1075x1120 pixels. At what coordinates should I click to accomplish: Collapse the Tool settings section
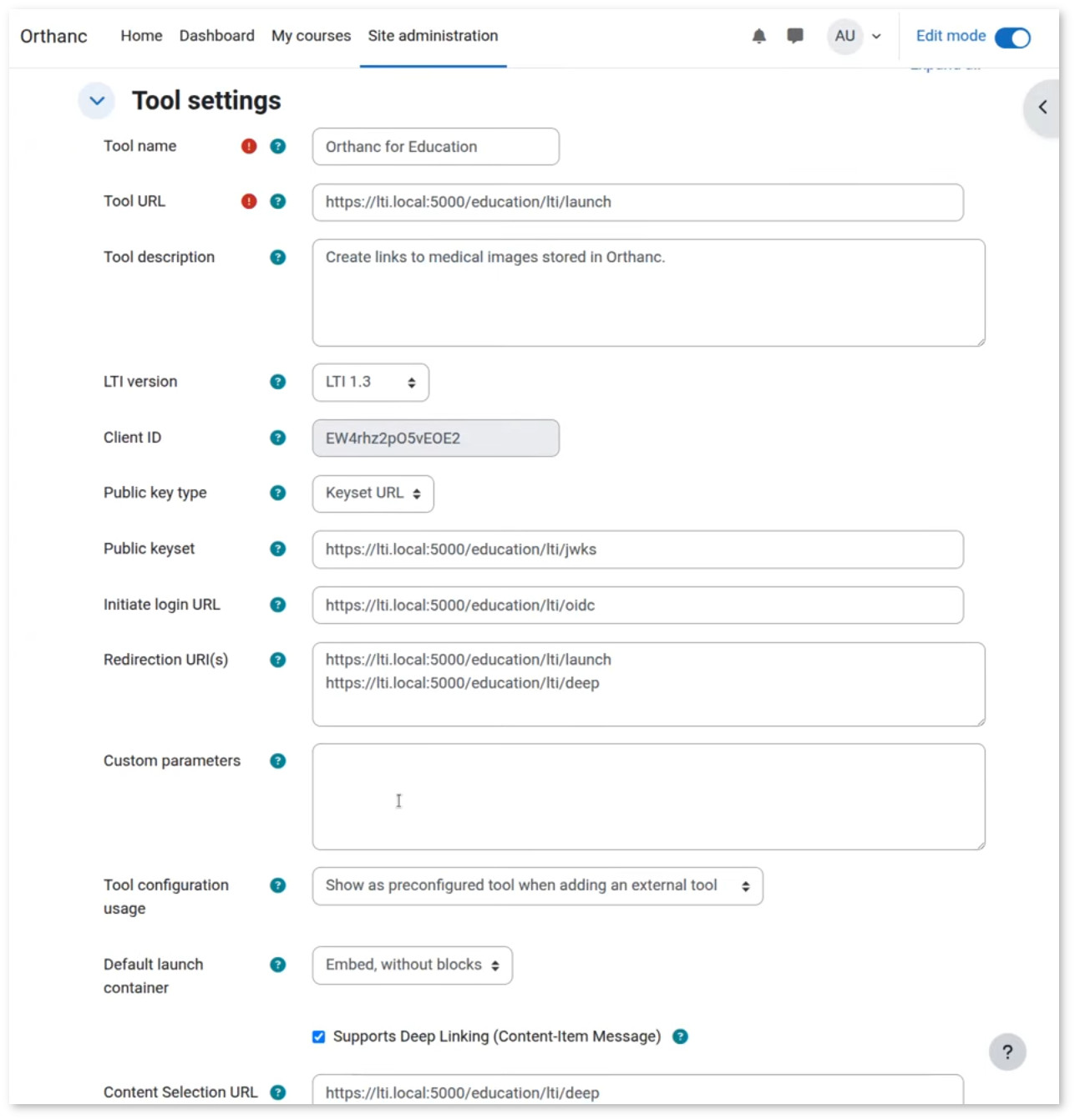tap(97, 101)
